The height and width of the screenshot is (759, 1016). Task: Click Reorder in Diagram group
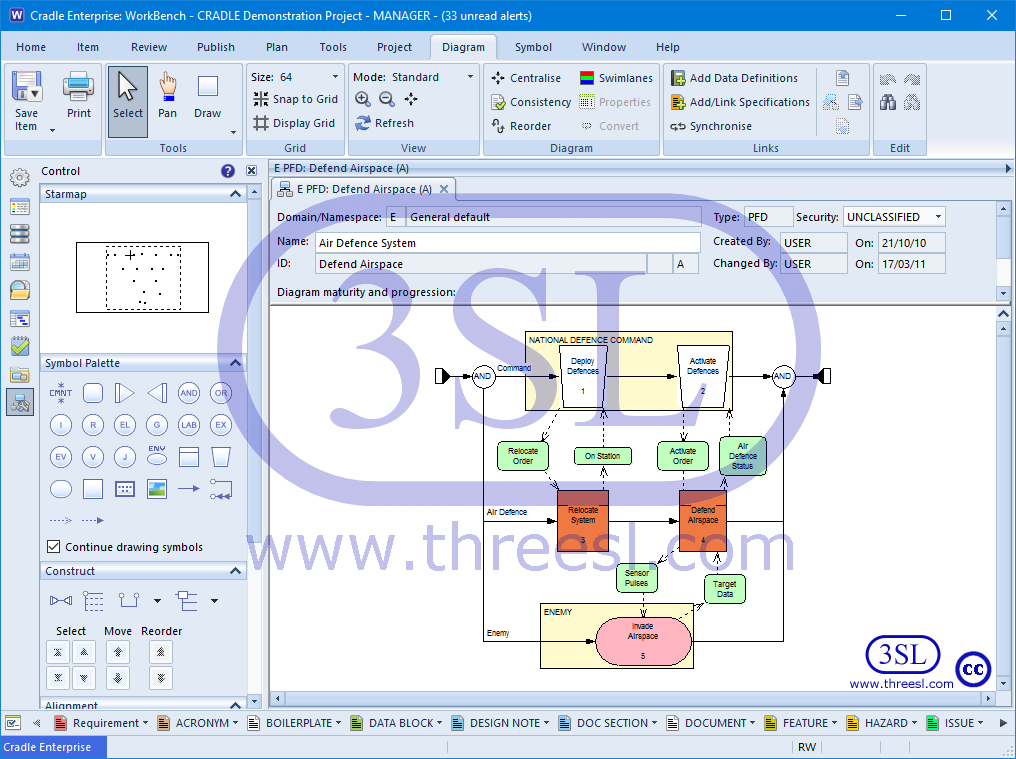(x=521, y=126)
